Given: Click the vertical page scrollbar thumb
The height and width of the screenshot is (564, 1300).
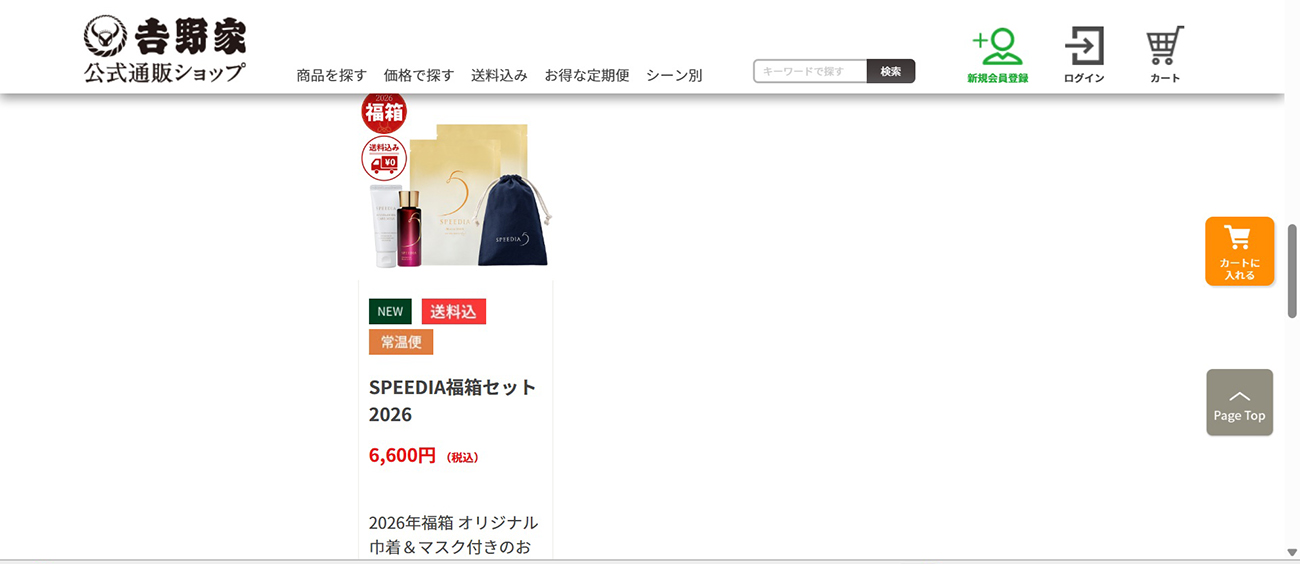Looking at the screenshot, I should click(1292, 271).
